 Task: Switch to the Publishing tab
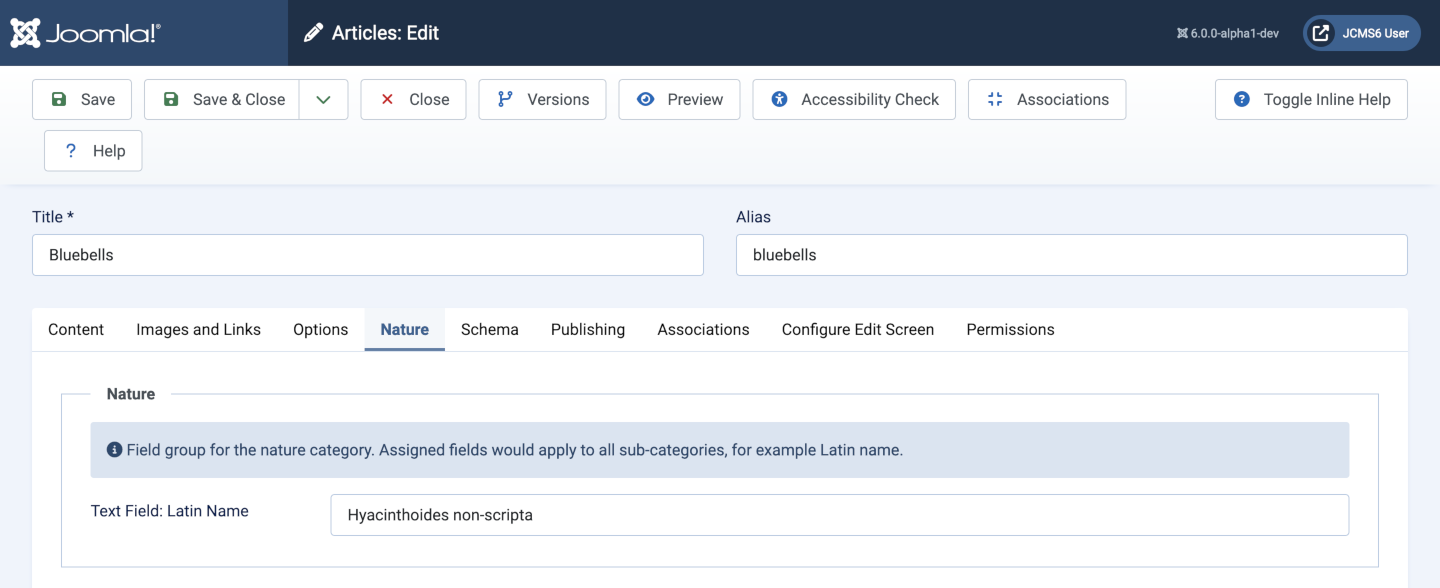coord(587,329)
